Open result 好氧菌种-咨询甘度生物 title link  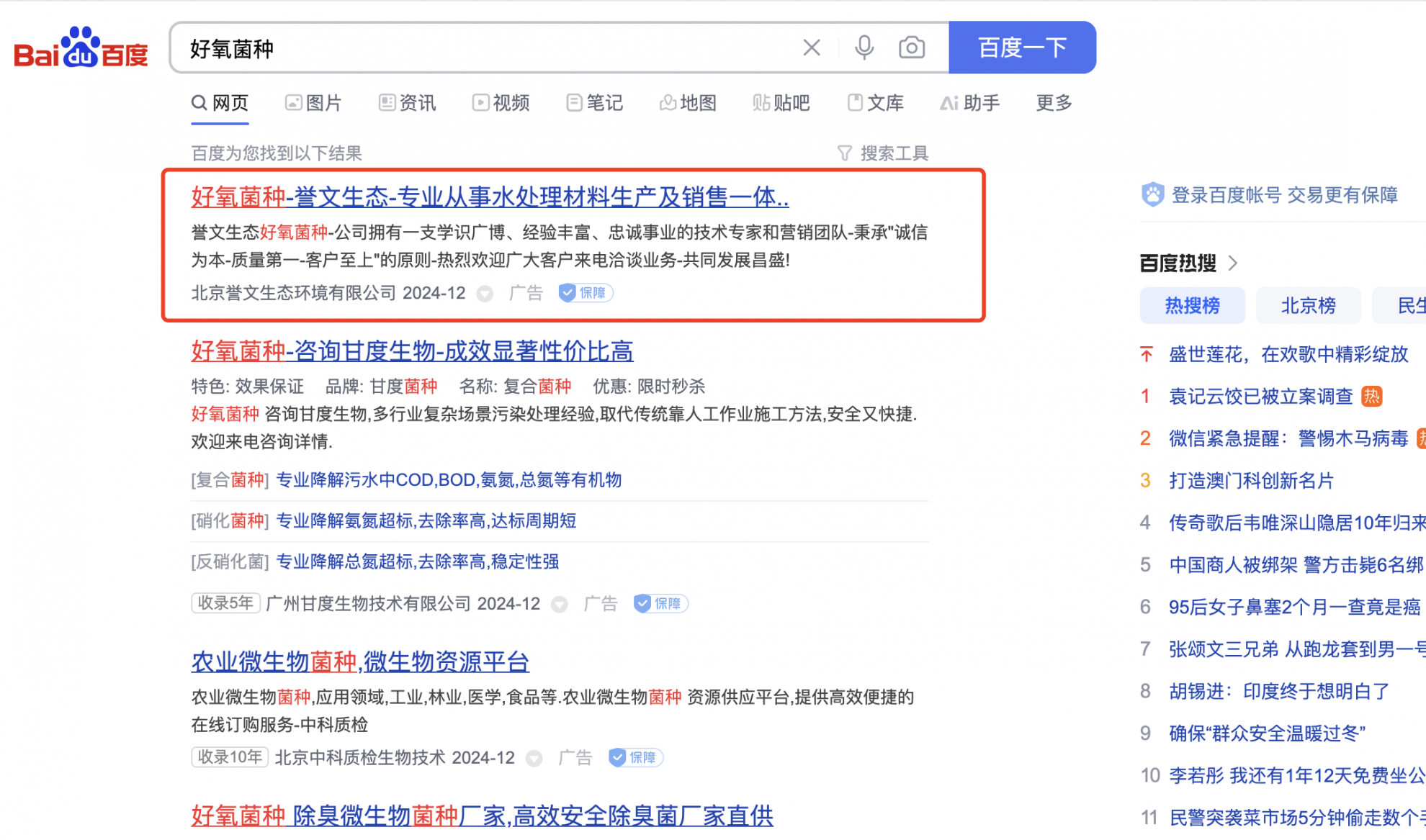coord(412,351)
